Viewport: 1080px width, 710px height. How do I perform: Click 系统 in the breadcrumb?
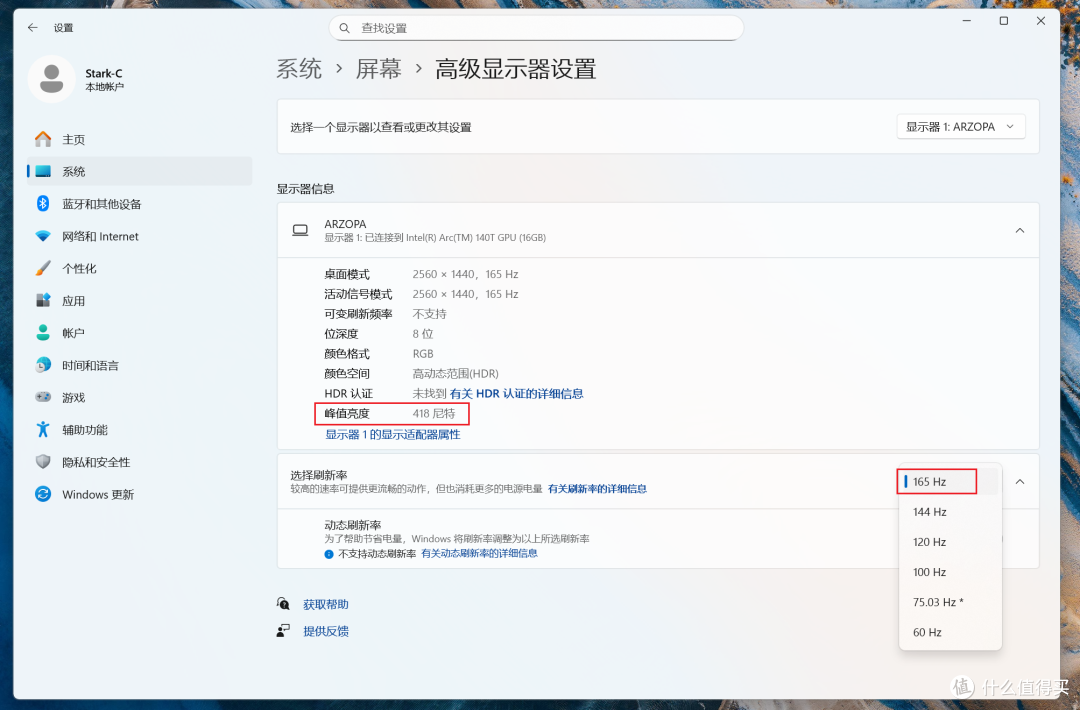[299, 69]
